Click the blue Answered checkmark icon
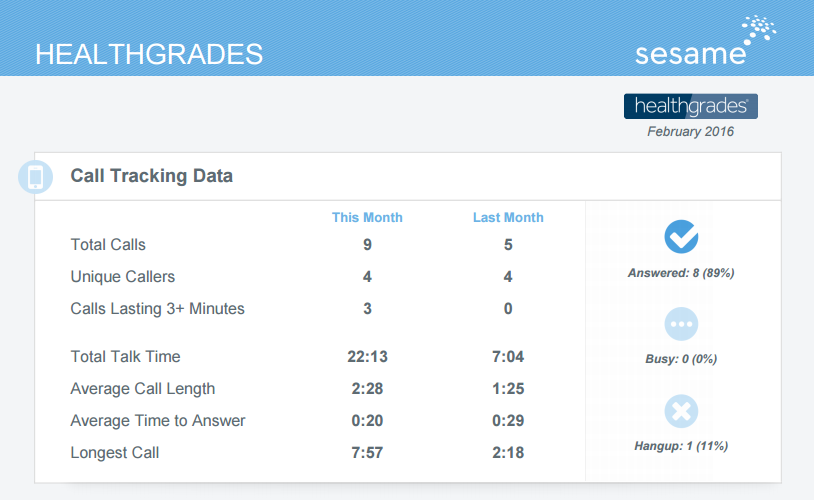 click(681, 237)
